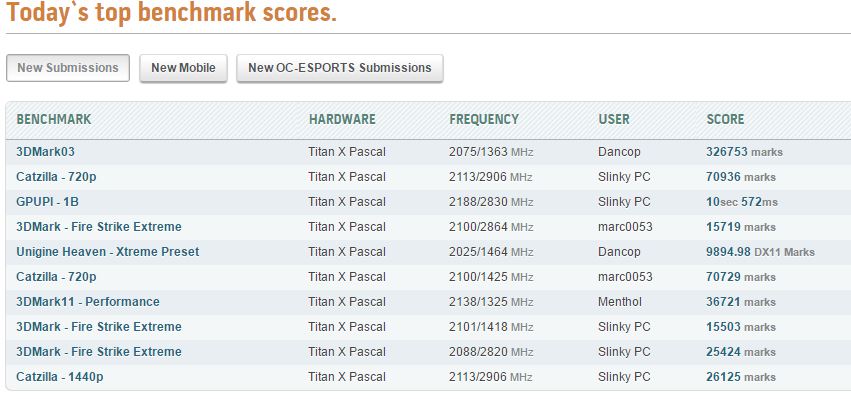Screen dimensions: 851x399
Task: Click Titan X Pascal in Unigine Heaven row
Action: point(347,252)
